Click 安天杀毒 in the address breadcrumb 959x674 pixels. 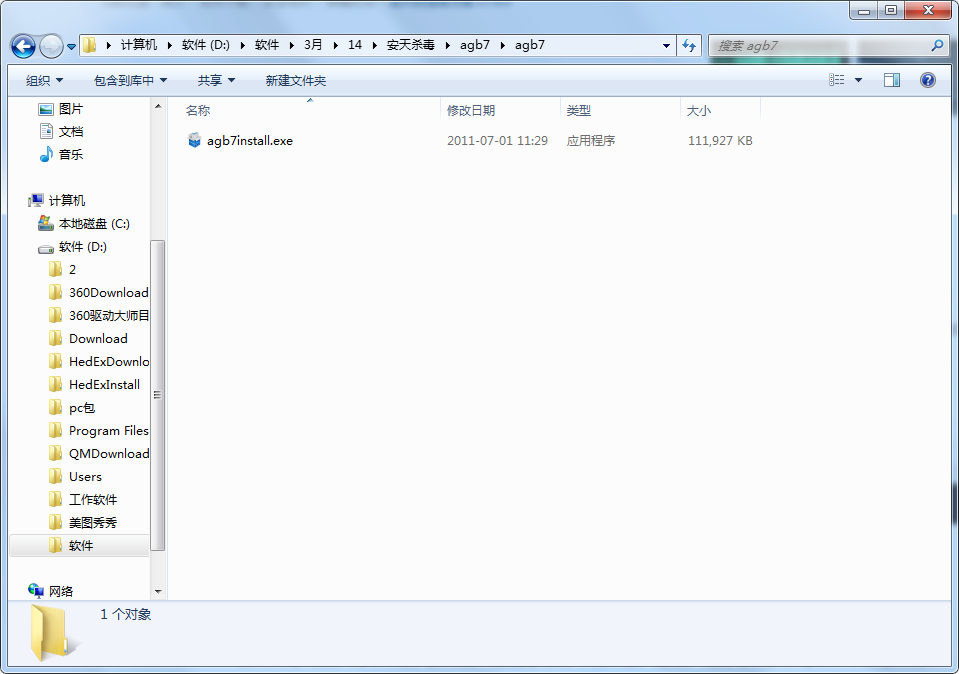(410, 45)
